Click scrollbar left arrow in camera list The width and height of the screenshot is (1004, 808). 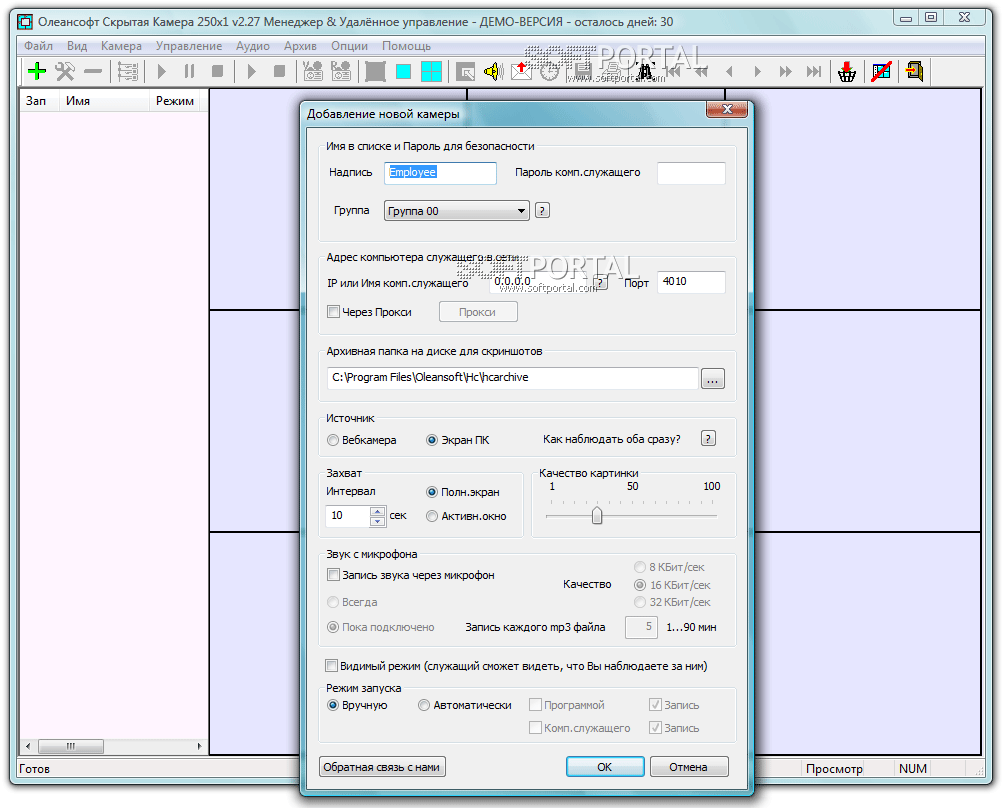point(28,746)
